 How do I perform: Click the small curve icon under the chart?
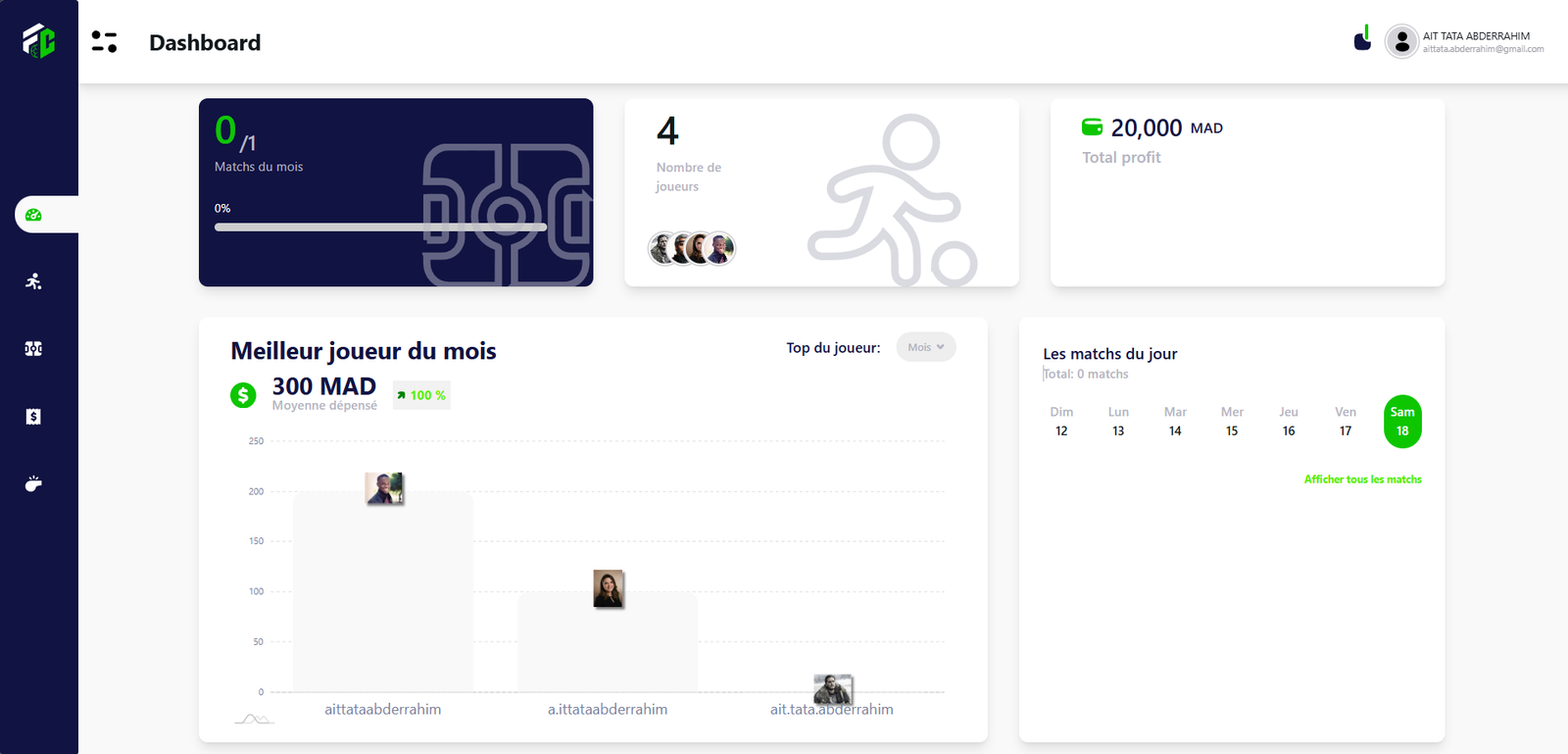255,720
